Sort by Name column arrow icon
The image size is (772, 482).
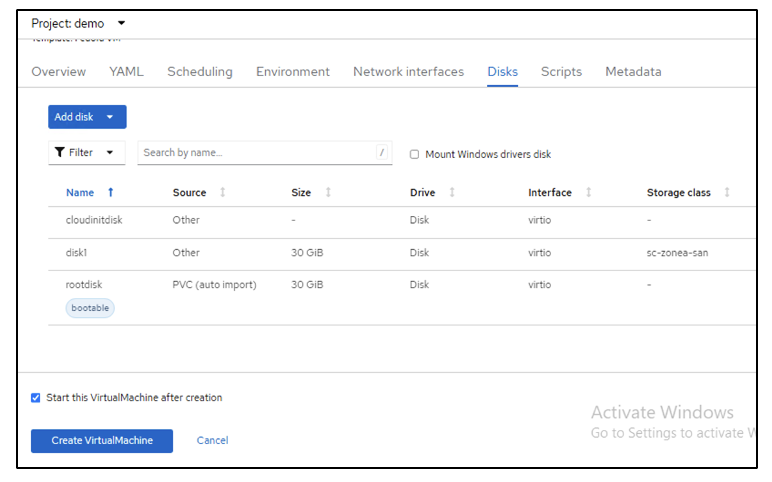coord(110,192)
